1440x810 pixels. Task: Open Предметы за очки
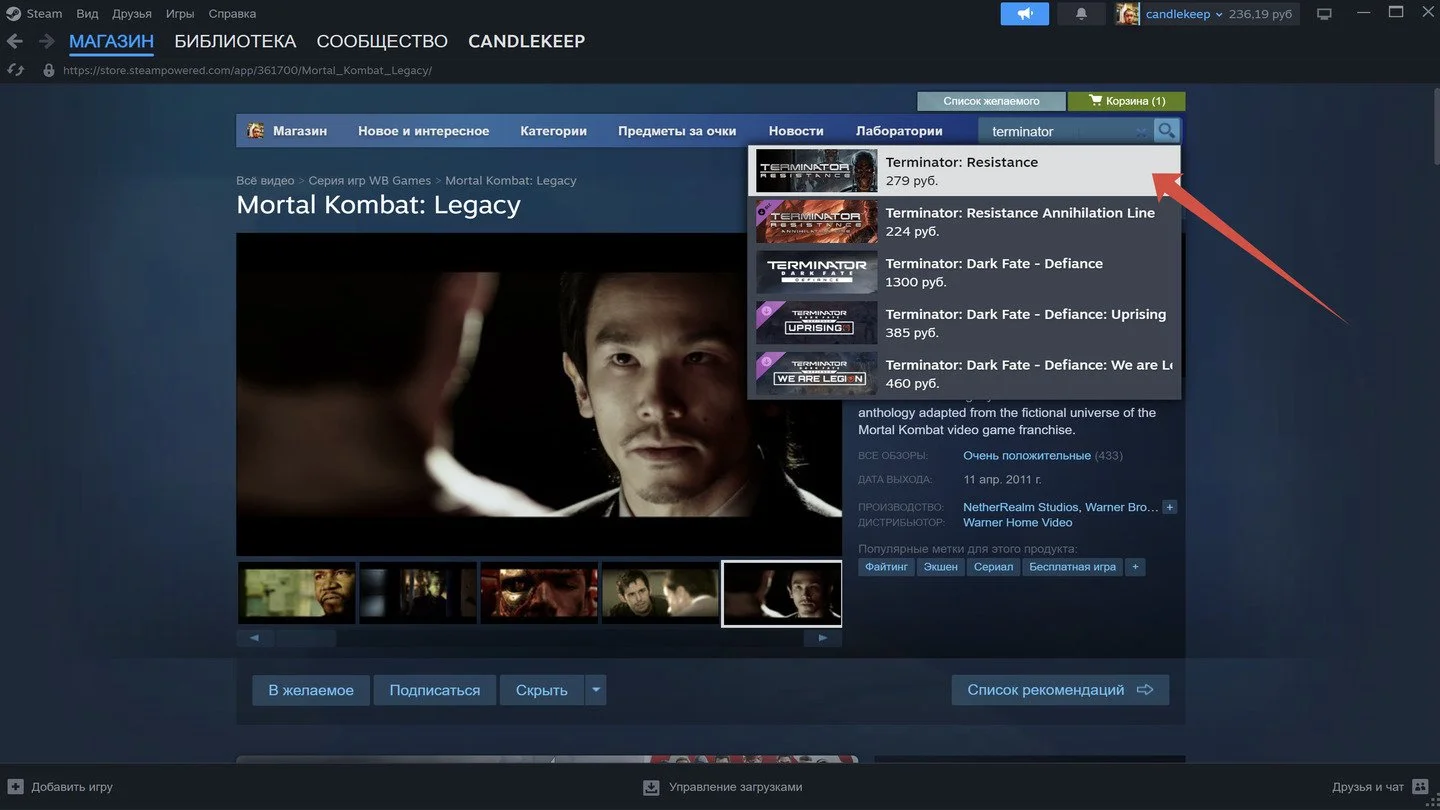point(677,131)
